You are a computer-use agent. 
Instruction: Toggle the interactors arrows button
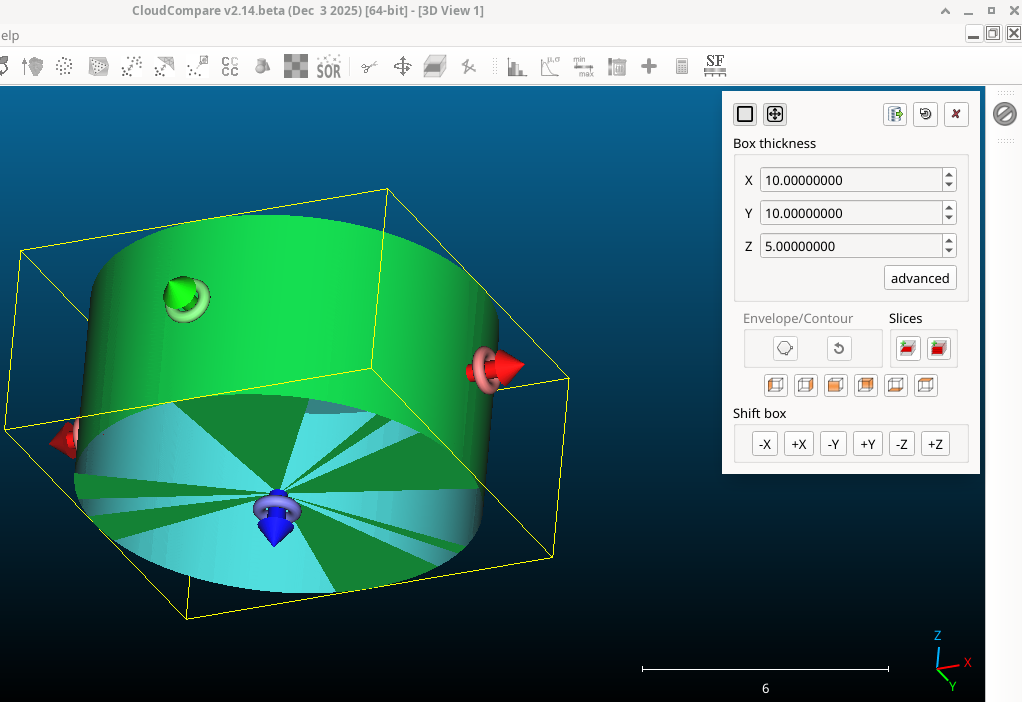click(x=775, y=114)
